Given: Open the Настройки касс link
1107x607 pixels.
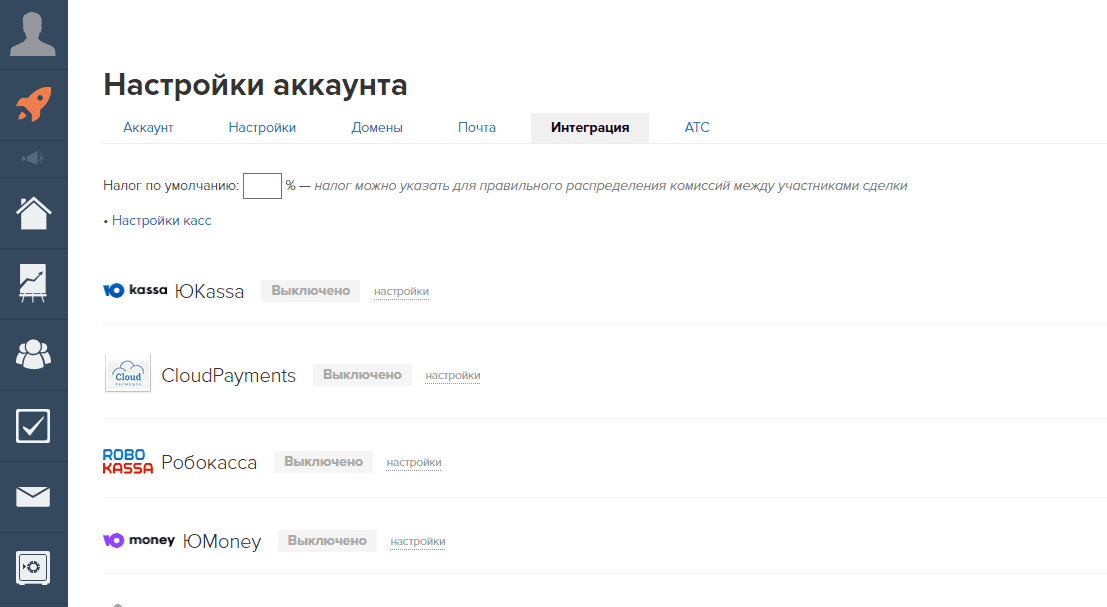Looking at the screenshot, I should [x=162, y=221].
